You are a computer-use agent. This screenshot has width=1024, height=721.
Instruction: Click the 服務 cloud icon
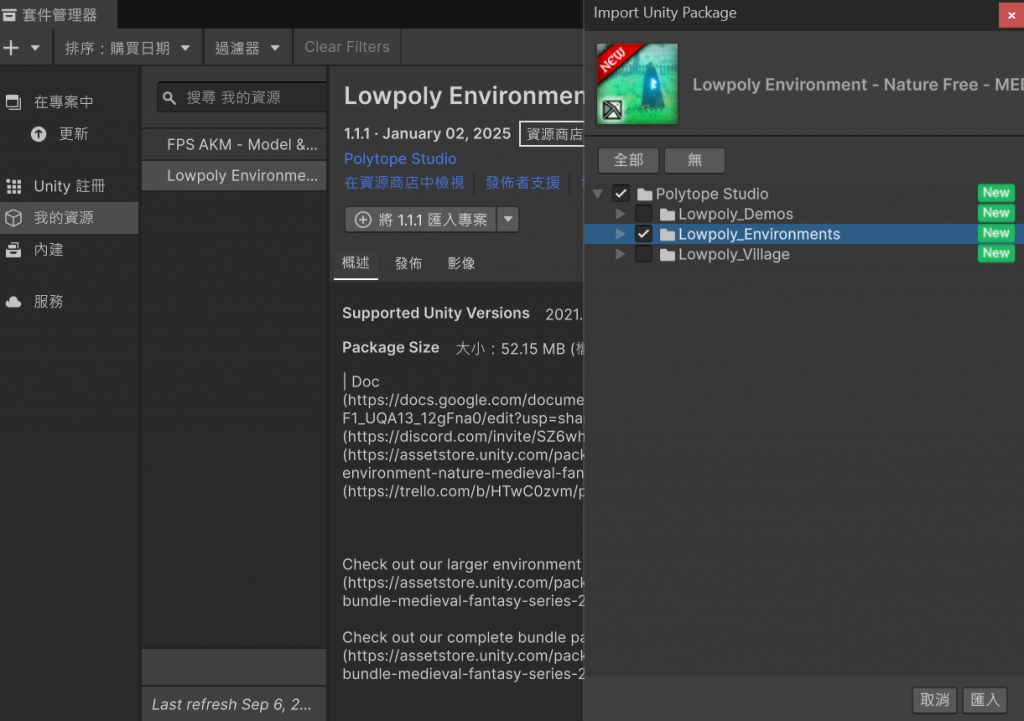click(14, 302)
